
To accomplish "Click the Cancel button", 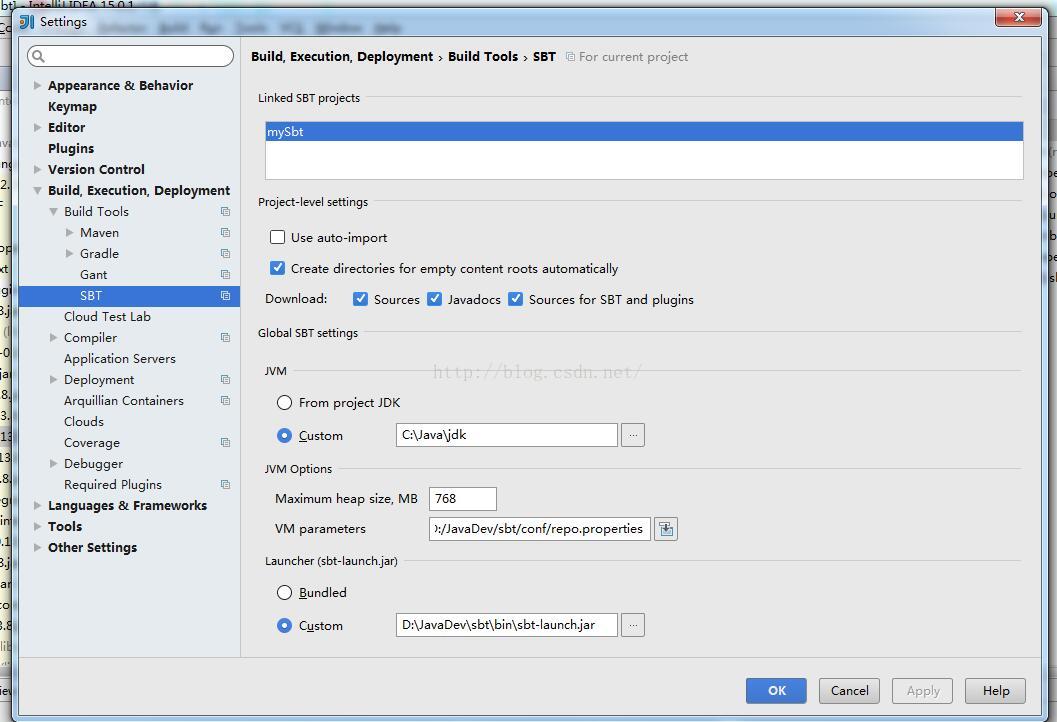I will click(x=849, y=690).
